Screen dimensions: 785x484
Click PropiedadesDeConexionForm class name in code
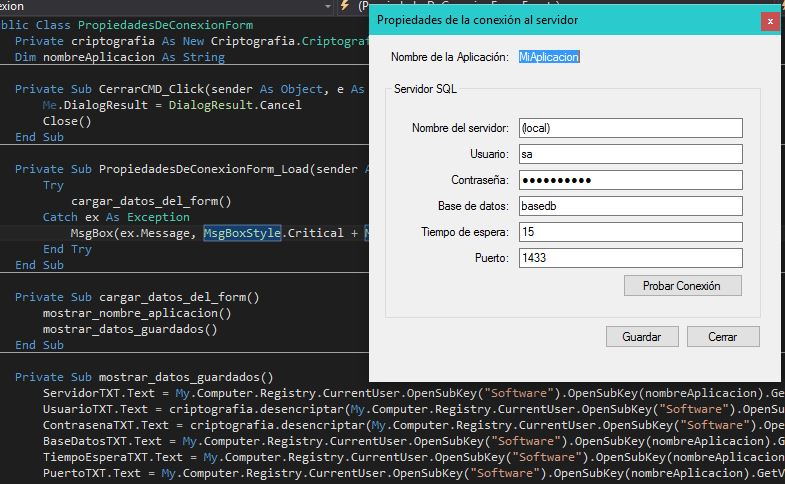(165, 25)
